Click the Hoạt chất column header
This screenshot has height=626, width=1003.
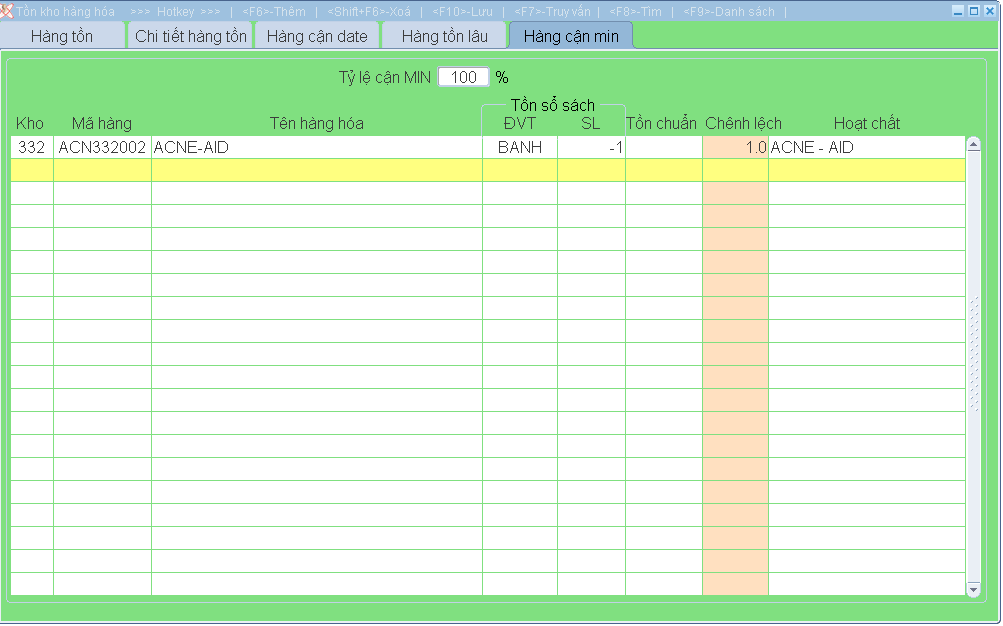(866, 123)
